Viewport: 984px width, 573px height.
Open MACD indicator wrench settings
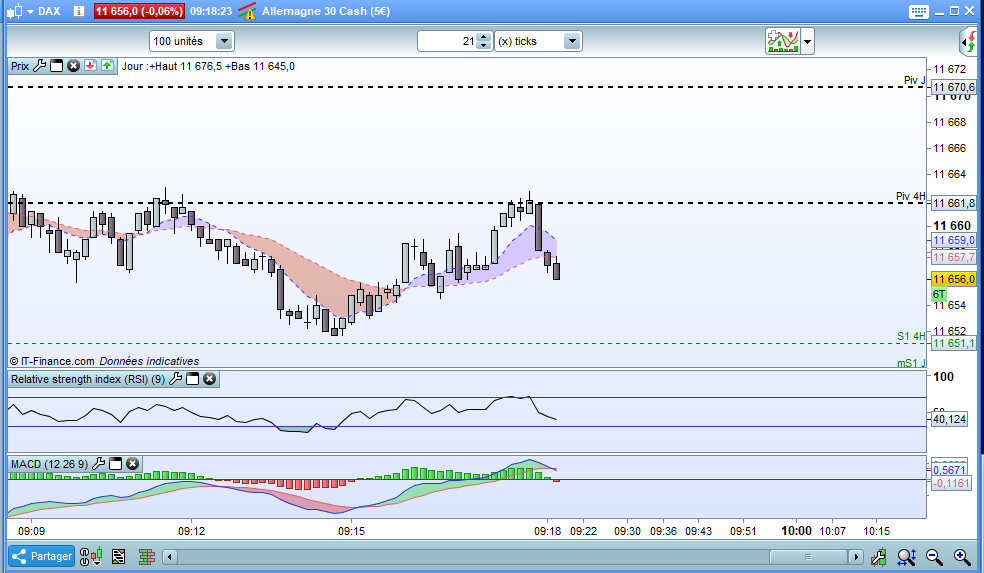(x=99, y=464)
